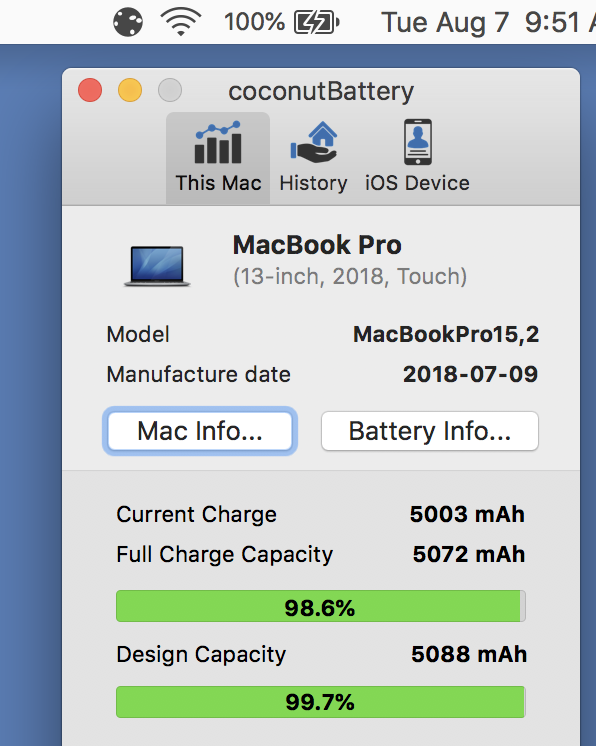This screenshot has height=746, width=596.
Task: Open the Battery Info... button
Action: click(x=430, y=431)
